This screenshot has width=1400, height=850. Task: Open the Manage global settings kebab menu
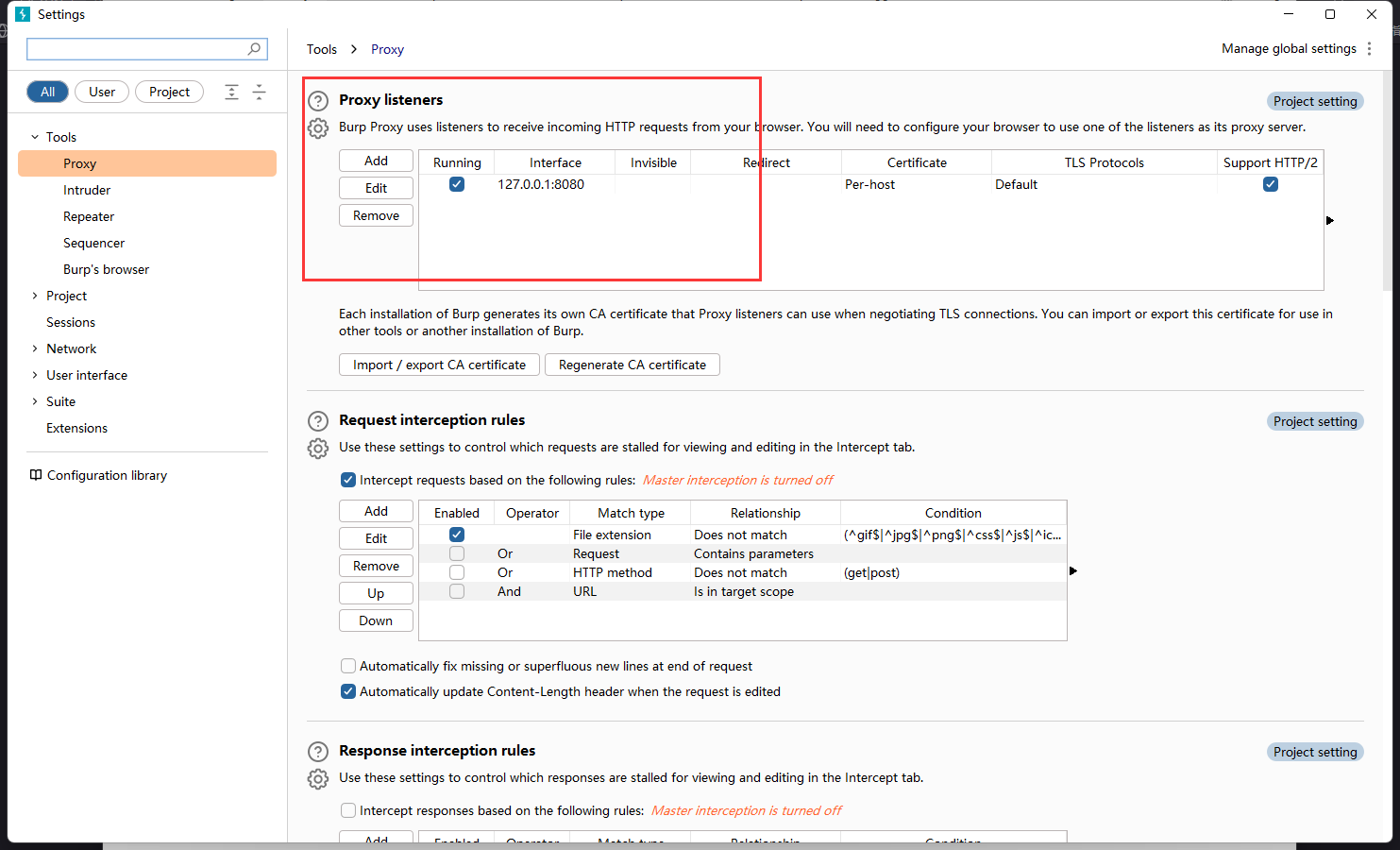pyautogui.click(x=1369, y=49)
